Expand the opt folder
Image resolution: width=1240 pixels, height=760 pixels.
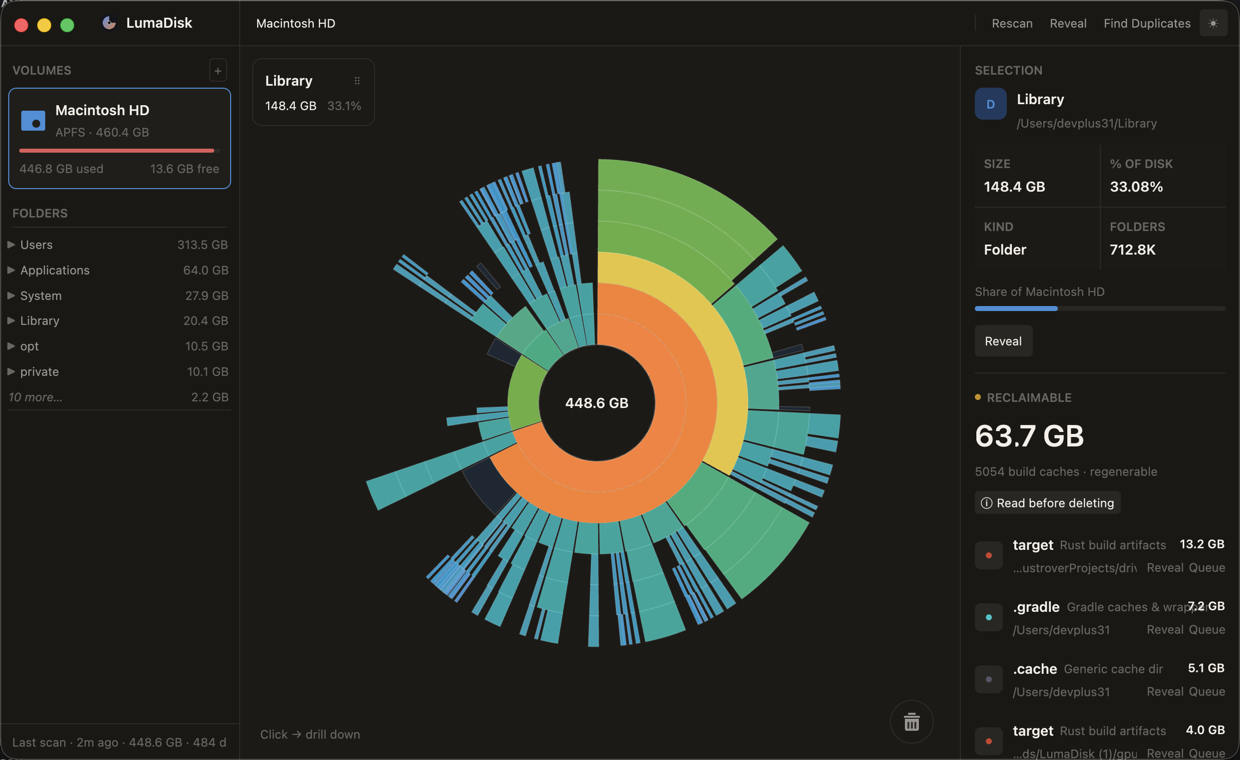[x=11, y=346]
